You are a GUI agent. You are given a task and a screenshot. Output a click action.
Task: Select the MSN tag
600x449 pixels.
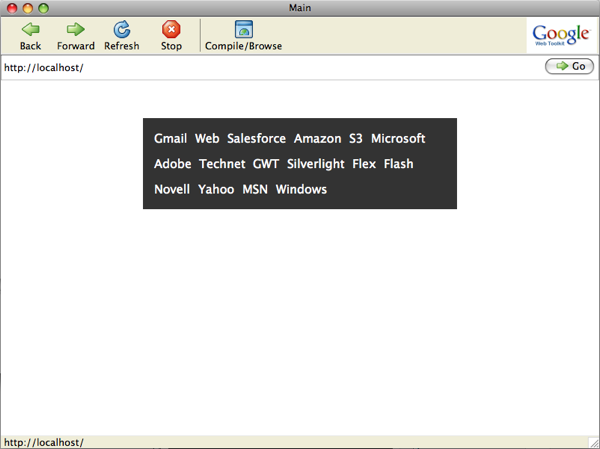[255, 189]
